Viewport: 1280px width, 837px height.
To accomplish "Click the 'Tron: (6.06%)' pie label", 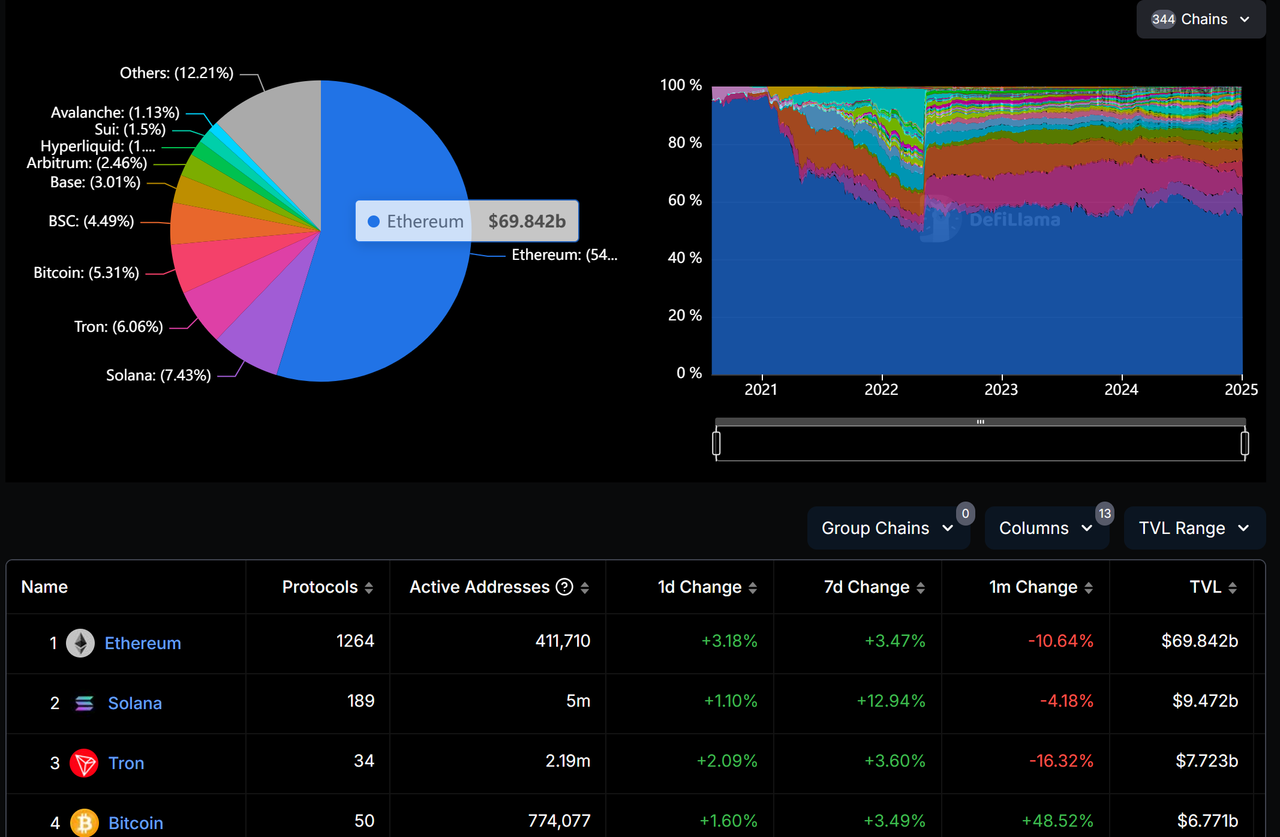I will [118, 326].
